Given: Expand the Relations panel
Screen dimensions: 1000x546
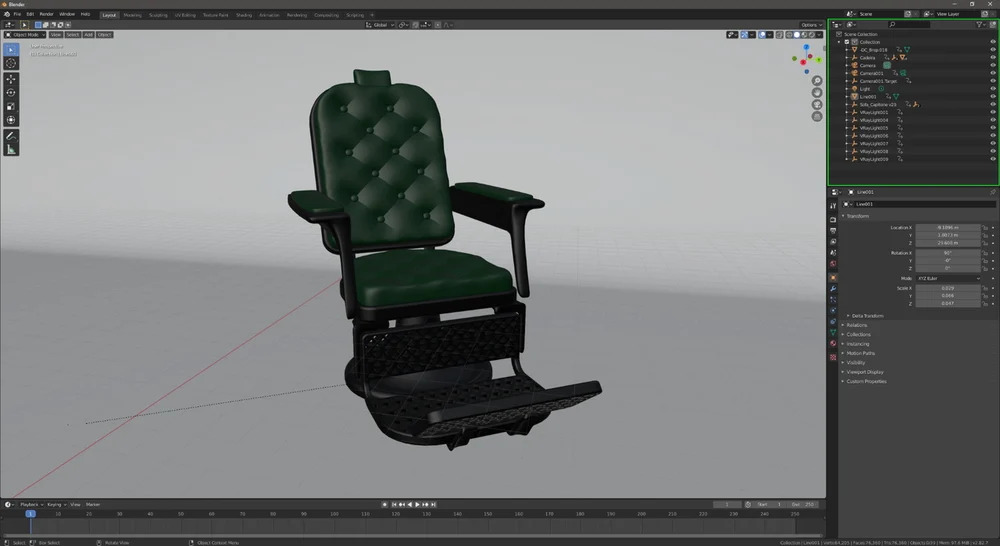Looking at the screenshot, I should click(856, 325).
